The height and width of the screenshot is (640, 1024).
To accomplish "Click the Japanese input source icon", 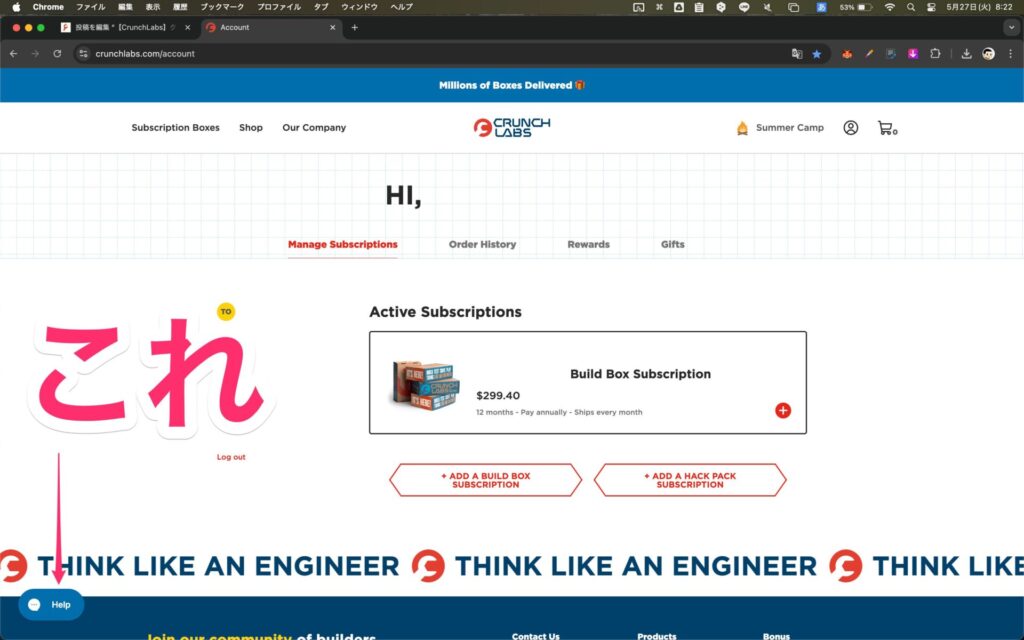I will pyautogui.click(x=822, y=7).
